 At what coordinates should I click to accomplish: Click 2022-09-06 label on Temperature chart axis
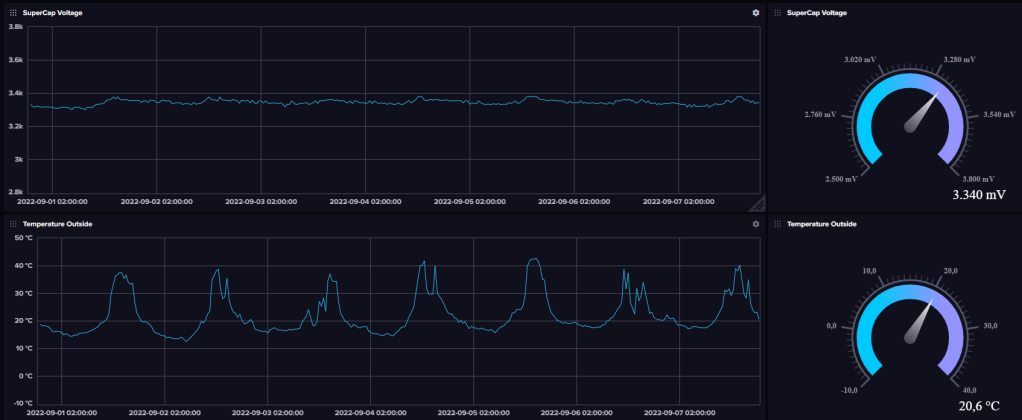574,412
